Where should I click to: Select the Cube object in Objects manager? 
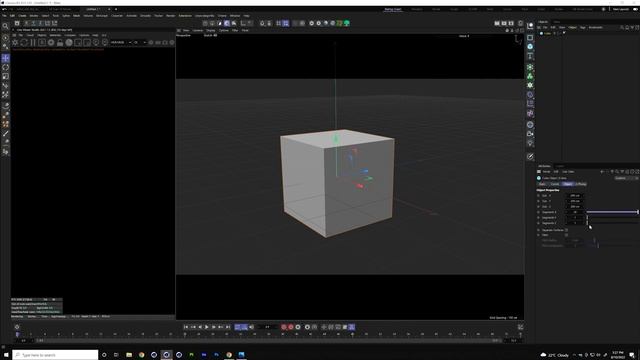(547, 33)
